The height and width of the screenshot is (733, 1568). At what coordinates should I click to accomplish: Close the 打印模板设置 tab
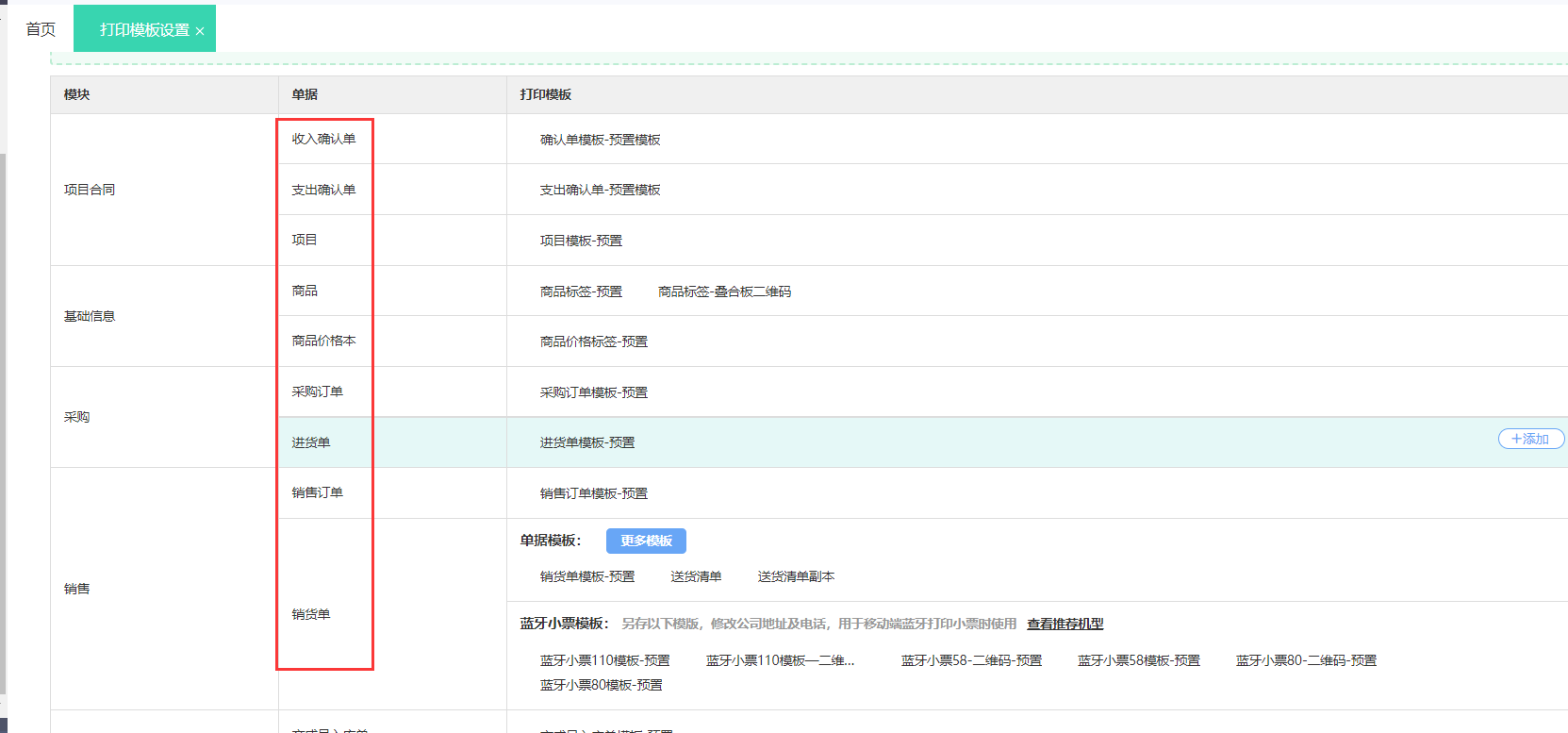point(200,31)
